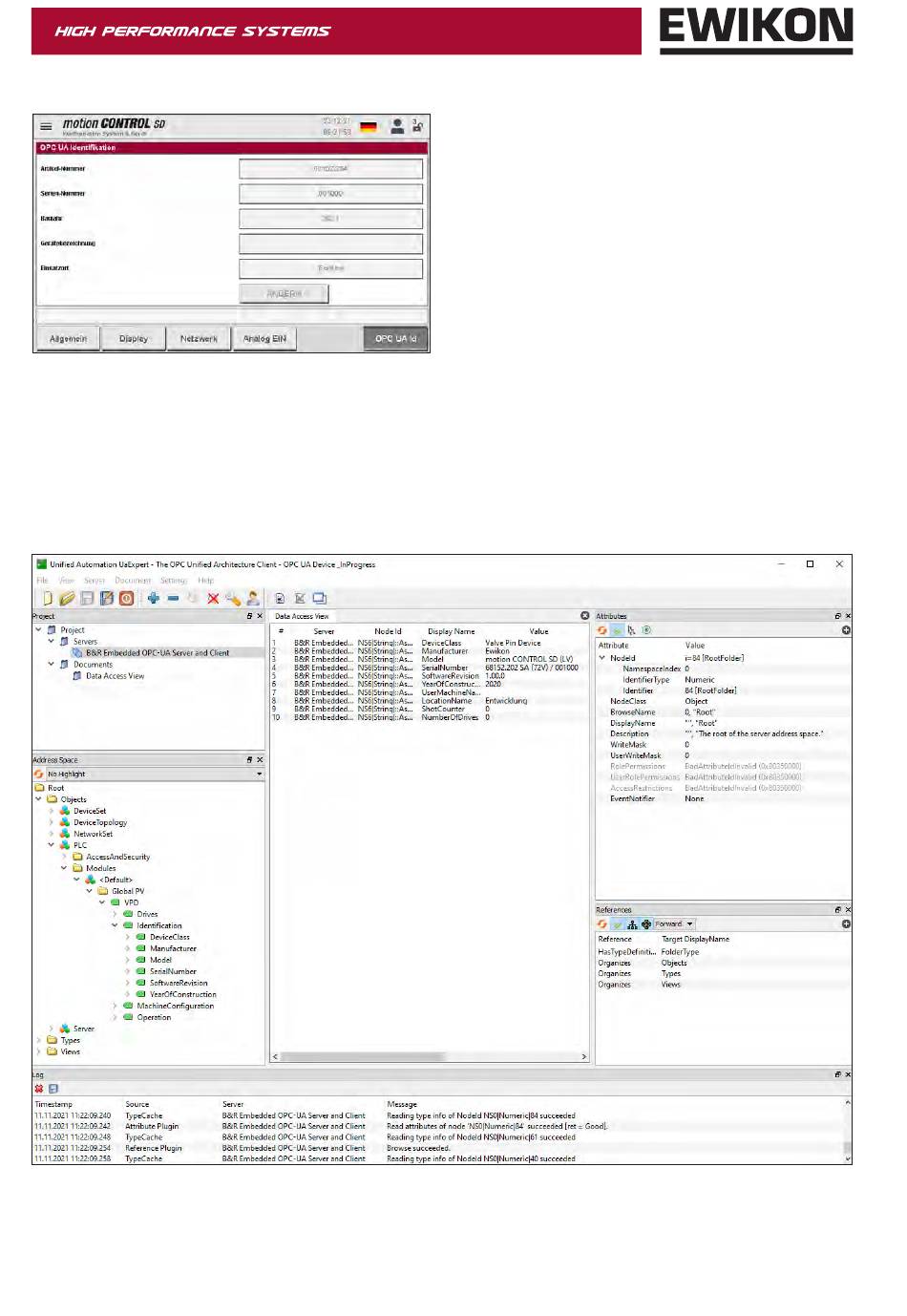The width and height of the screenshot is (907, 1316).
Task: Open the View menu
Action: [66, 581]
